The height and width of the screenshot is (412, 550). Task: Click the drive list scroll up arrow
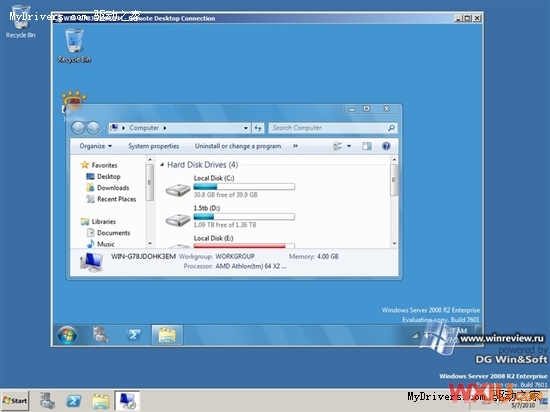(x=394, y=160)
